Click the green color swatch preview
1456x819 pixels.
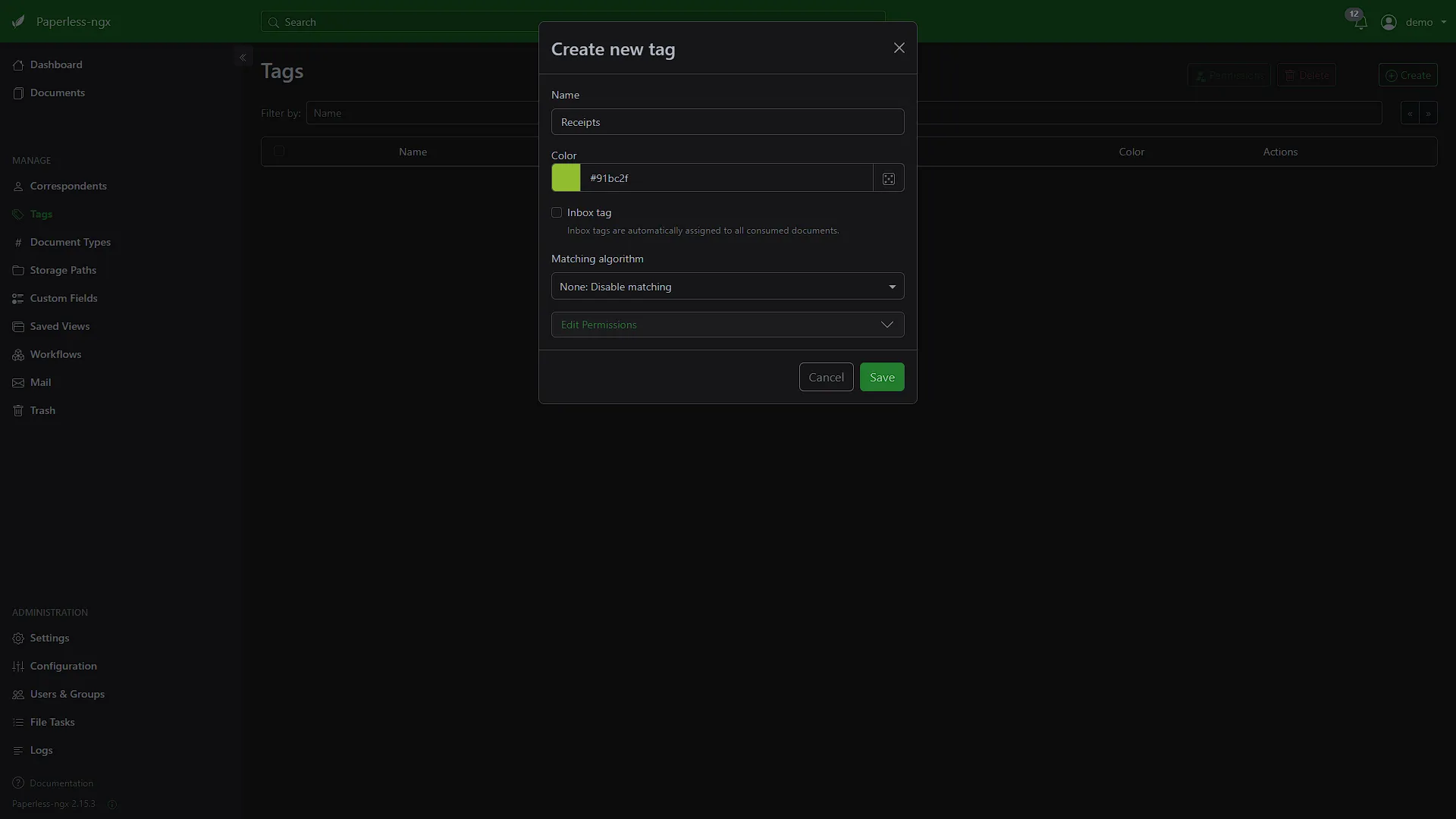566,178
